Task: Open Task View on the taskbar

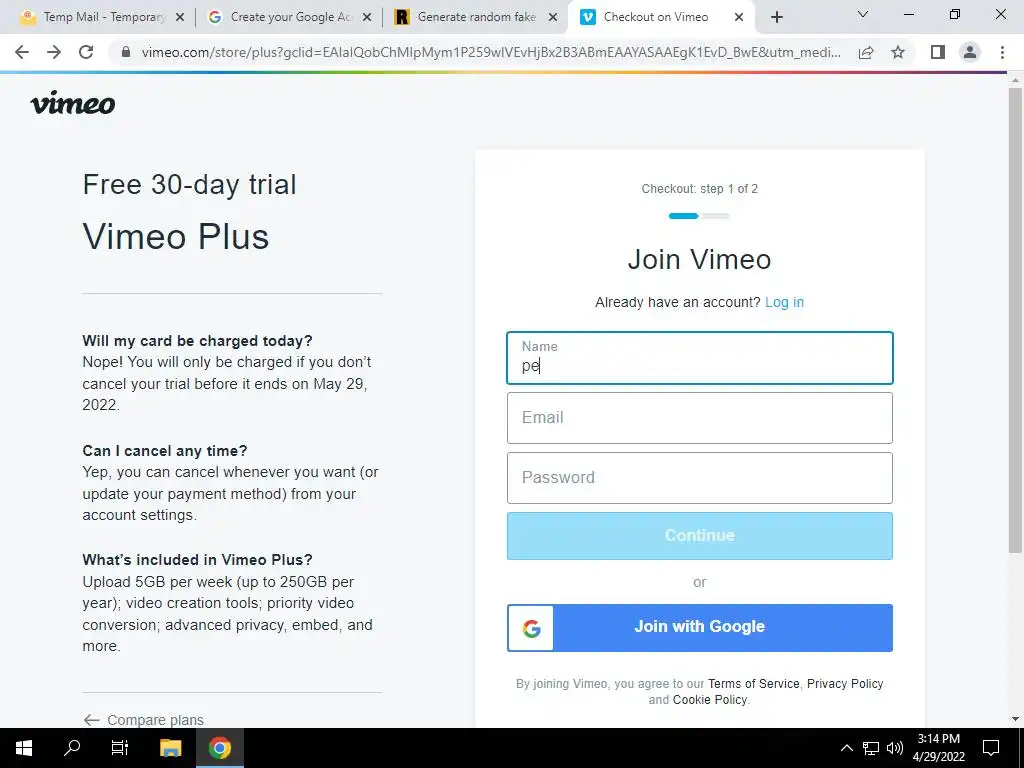Action: [x=120, y=748]
